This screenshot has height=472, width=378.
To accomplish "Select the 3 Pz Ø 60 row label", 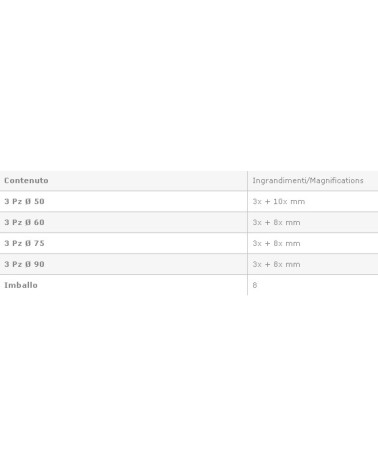I will click(24, 222).
